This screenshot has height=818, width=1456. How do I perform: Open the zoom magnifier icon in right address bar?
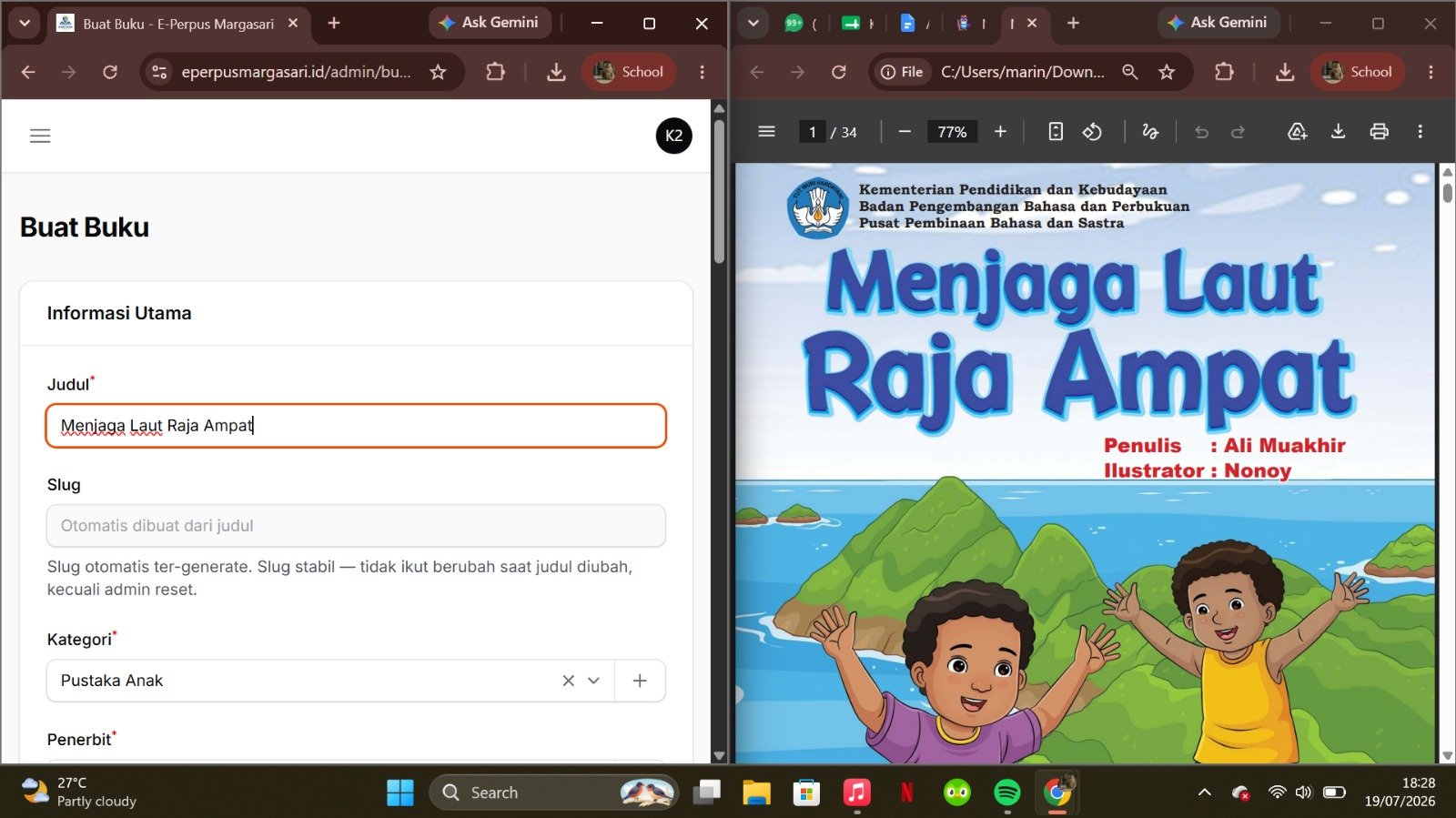1129,72
